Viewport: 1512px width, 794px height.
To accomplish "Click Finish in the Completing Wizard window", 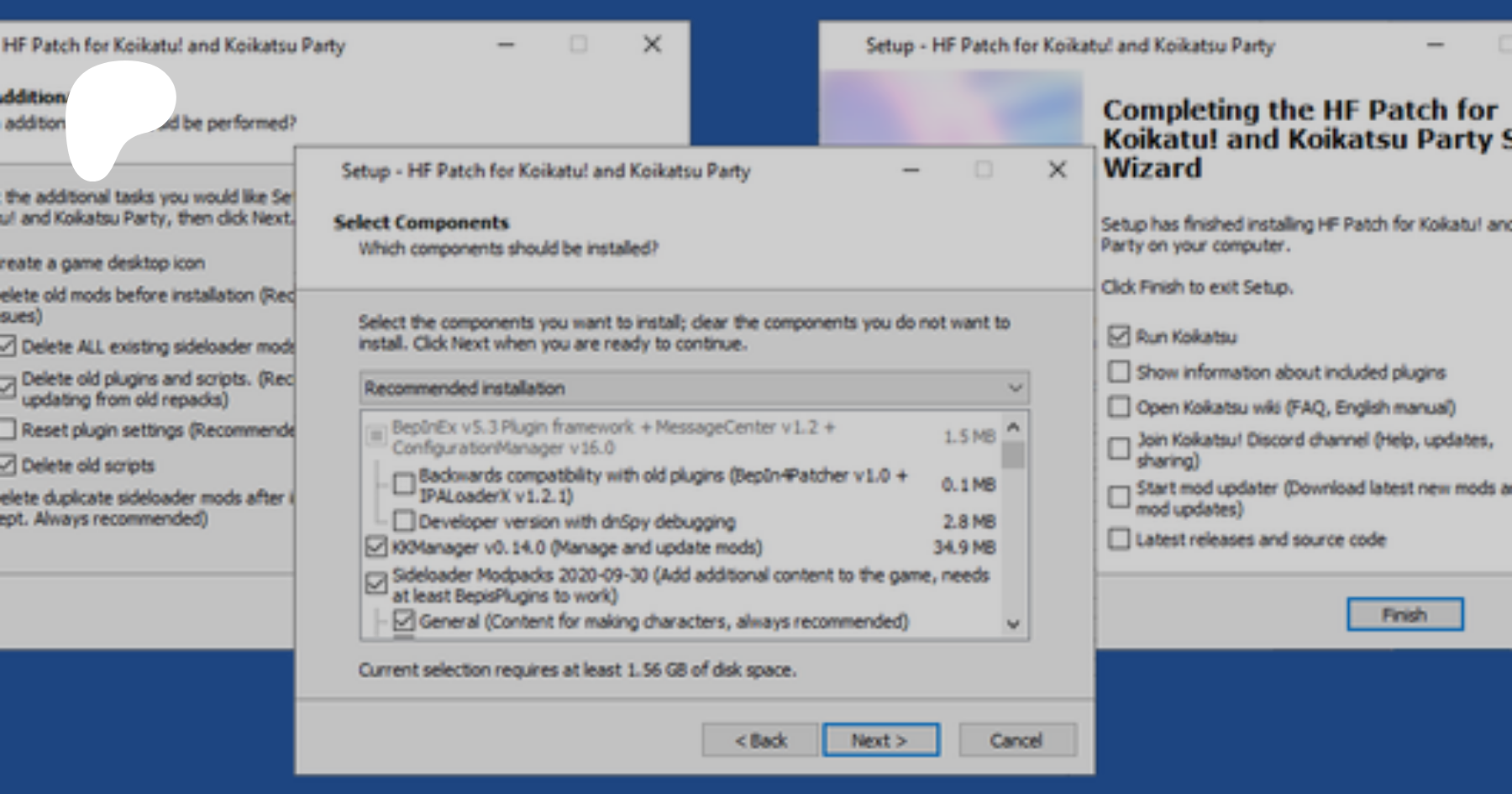I will [1405, 614].
